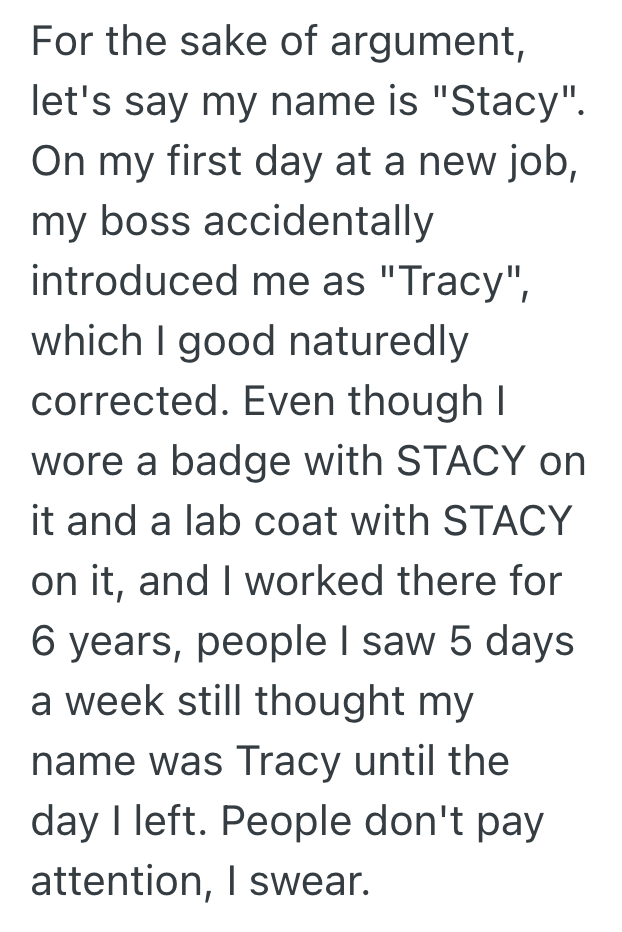Click the word "thought"
Viewport: 622px width, 932px height.
[331, 701]
